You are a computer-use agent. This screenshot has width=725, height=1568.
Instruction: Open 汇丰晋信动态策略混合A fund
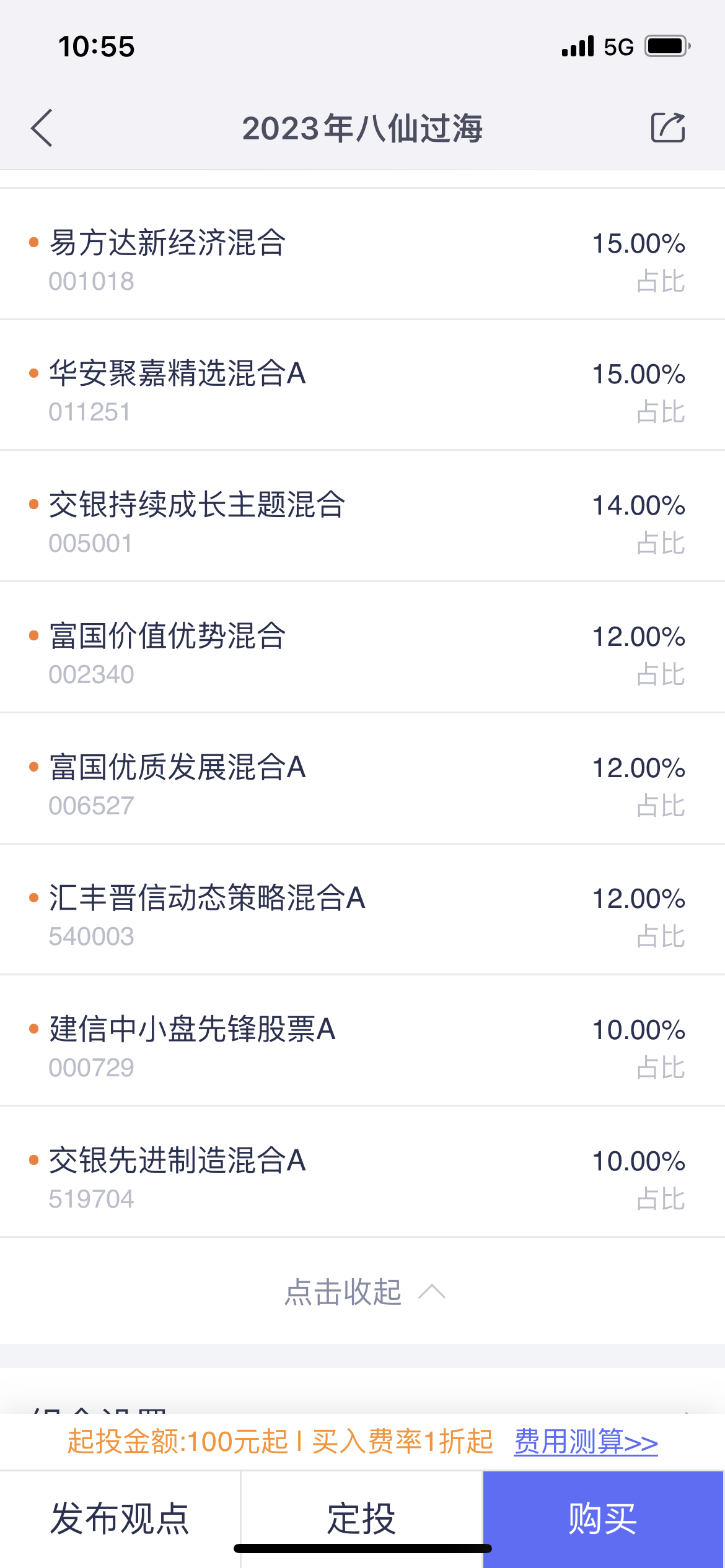[x=207, y=898]
